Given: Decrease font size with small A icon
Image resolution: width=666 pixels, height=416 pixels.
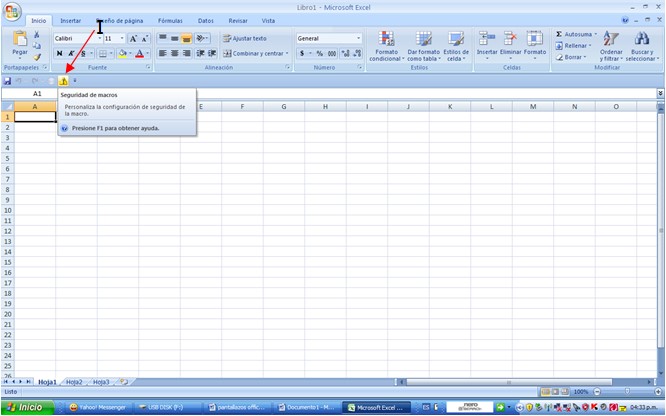Looking at the screenshot, I should [144, 39].
